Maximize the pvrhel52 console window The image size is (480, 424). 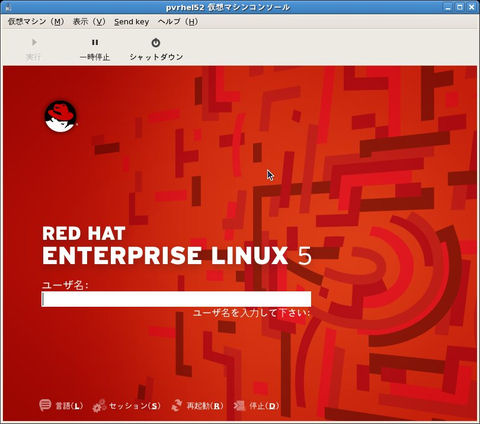tap(460, 7)
